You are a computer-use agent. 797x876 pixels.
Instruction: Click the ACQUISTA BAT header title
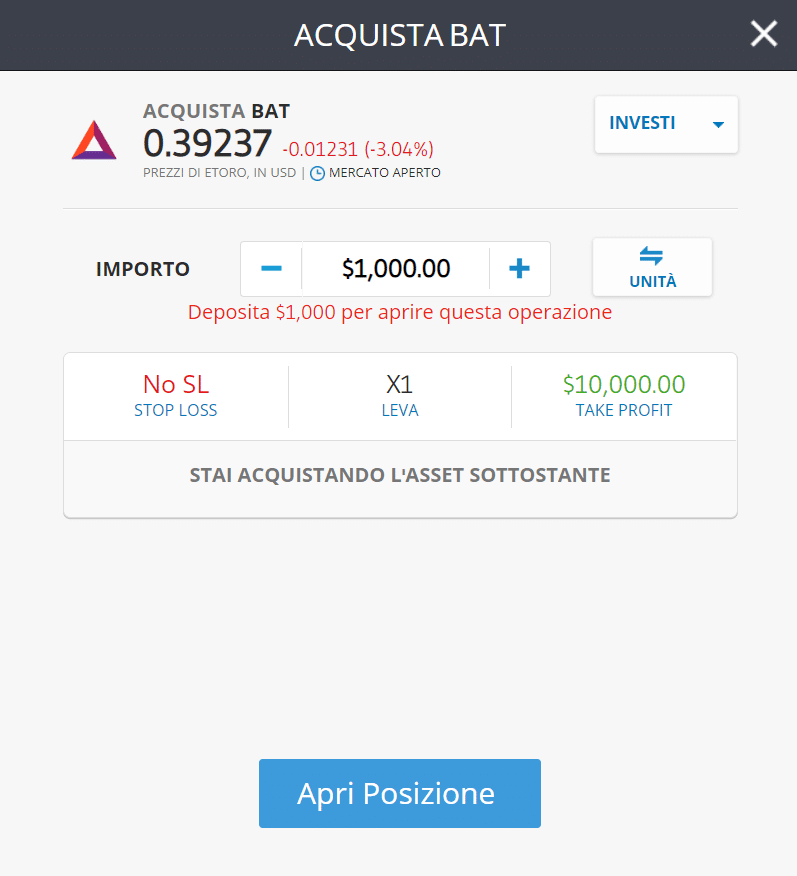click(400, 35)
